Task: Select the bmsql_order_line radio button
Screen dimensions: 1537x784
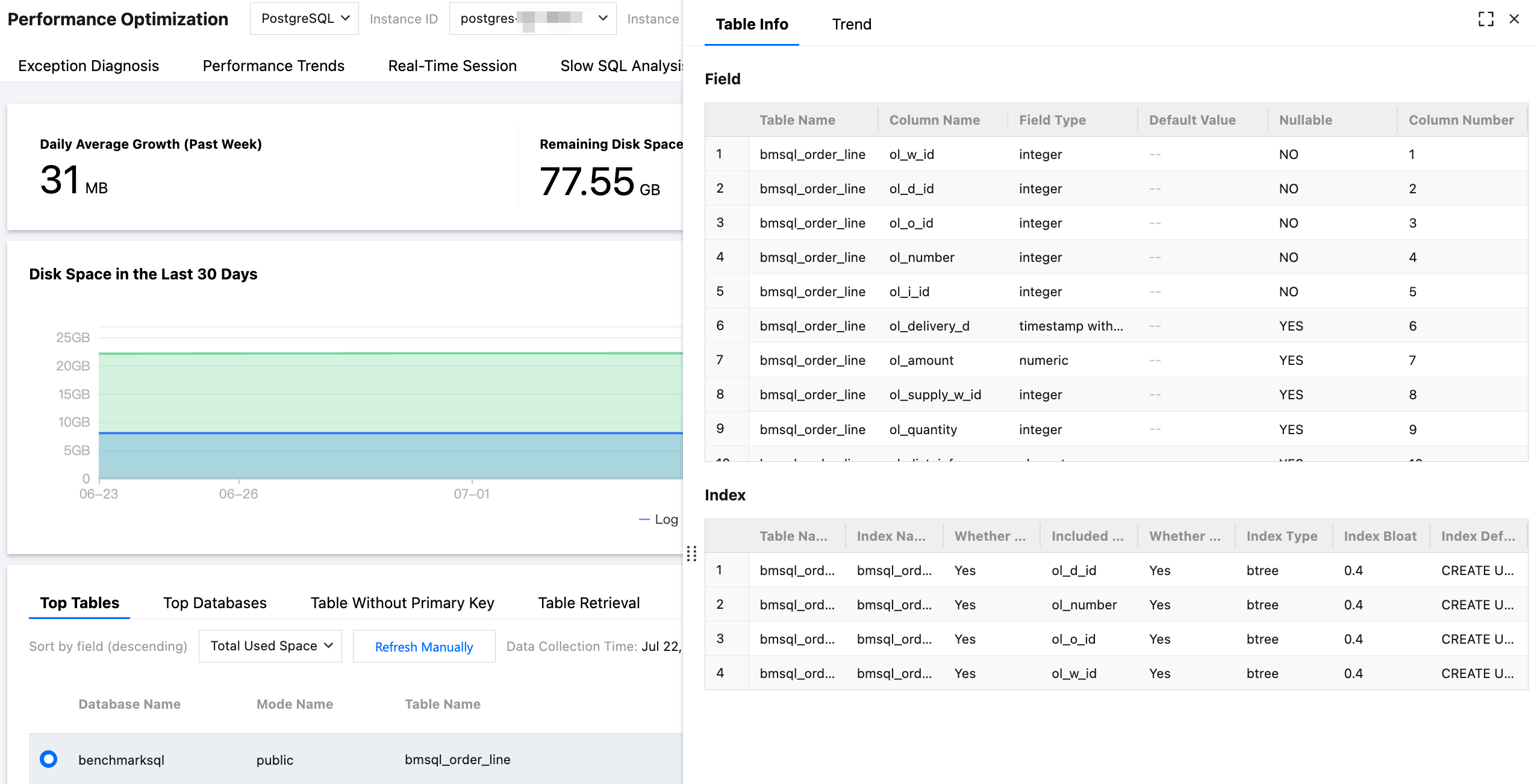Action: 48,759
